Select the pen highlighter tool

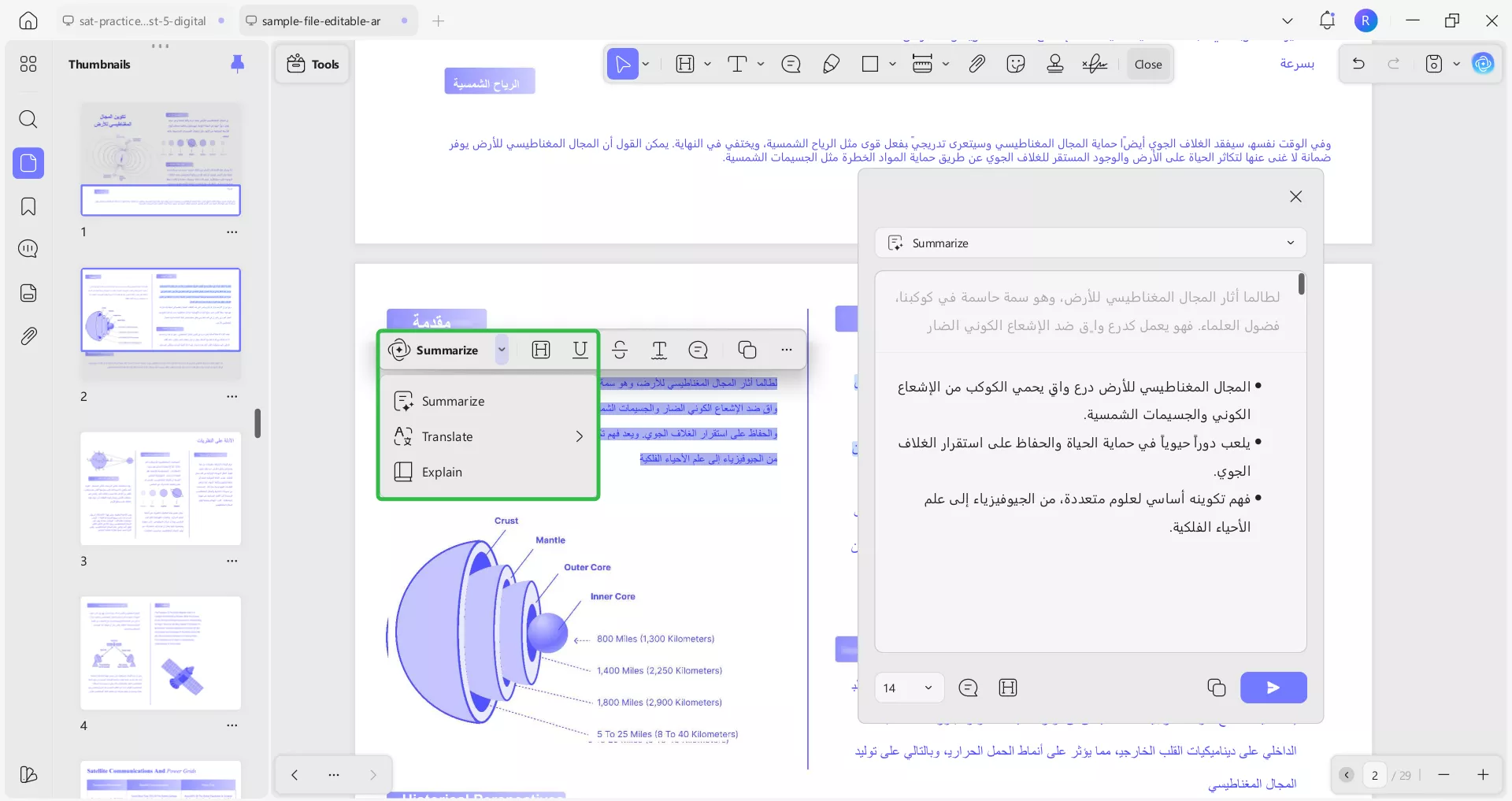tap(831, 64)
